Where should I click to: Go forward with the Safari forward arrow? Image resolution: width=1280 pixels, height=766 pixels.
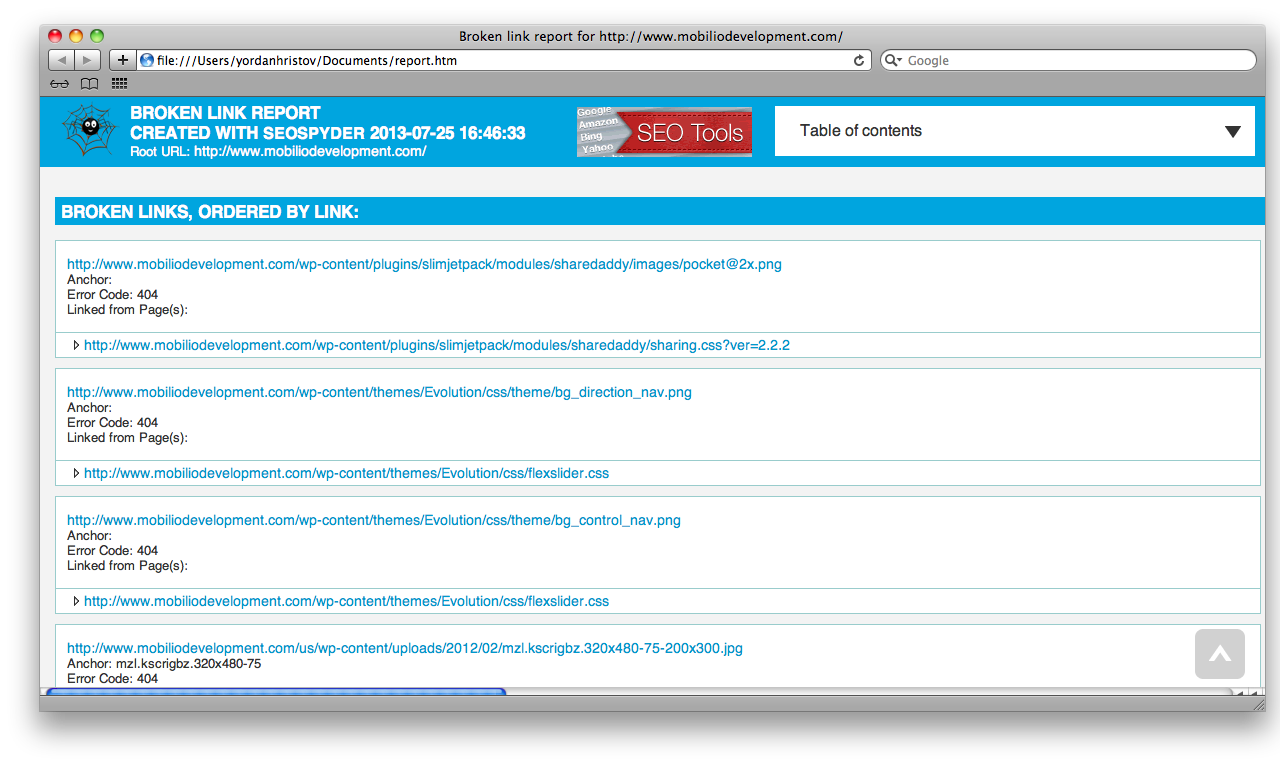87,60
